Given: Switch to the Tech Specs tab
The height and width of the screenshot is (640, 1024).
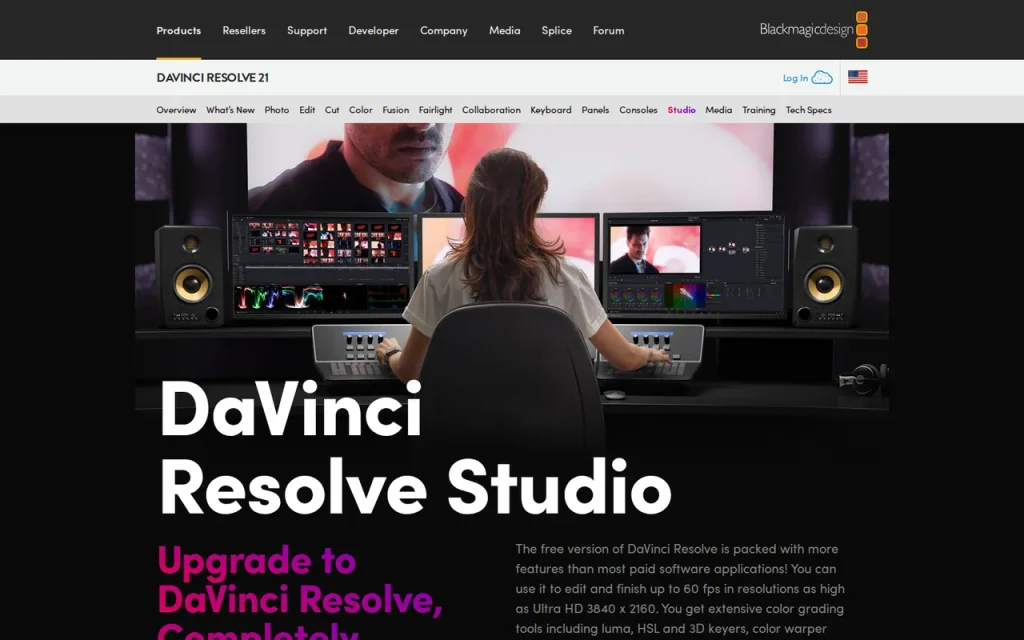Looking at the screenshot, I should coord(808,110).
